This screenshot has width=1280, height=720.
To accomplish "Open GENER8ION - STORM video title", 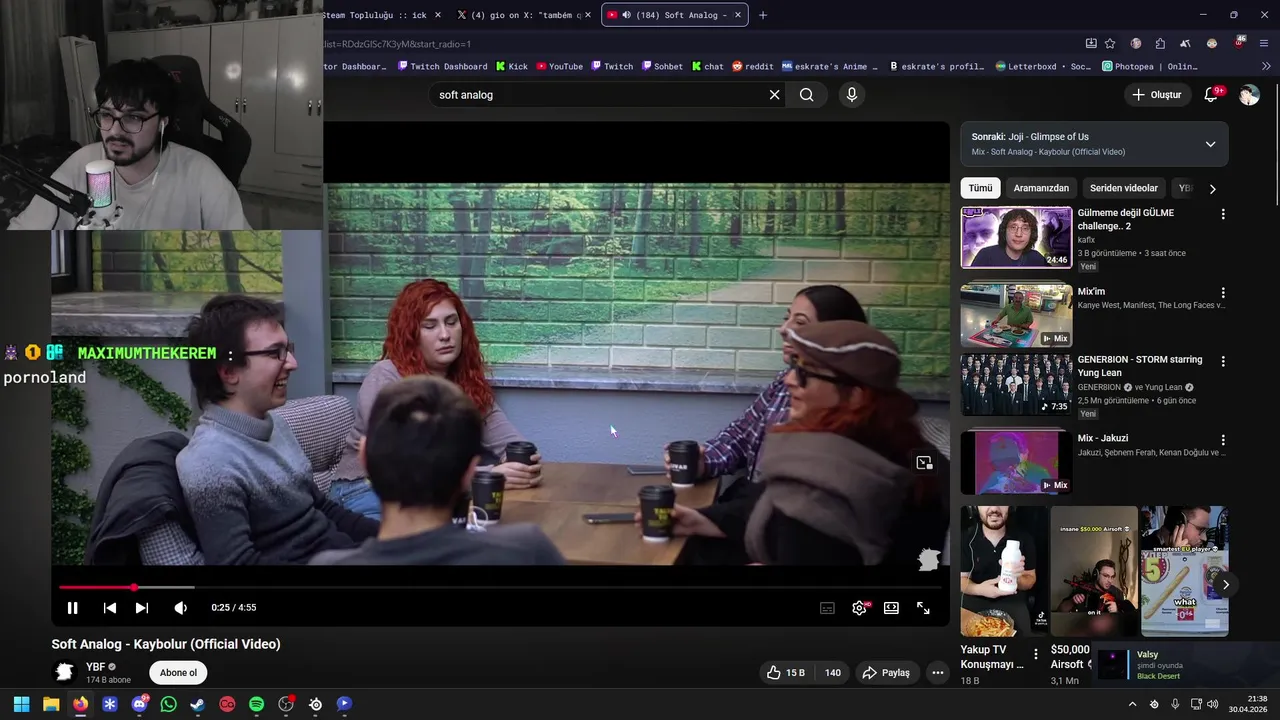I will click(1139, 366).
